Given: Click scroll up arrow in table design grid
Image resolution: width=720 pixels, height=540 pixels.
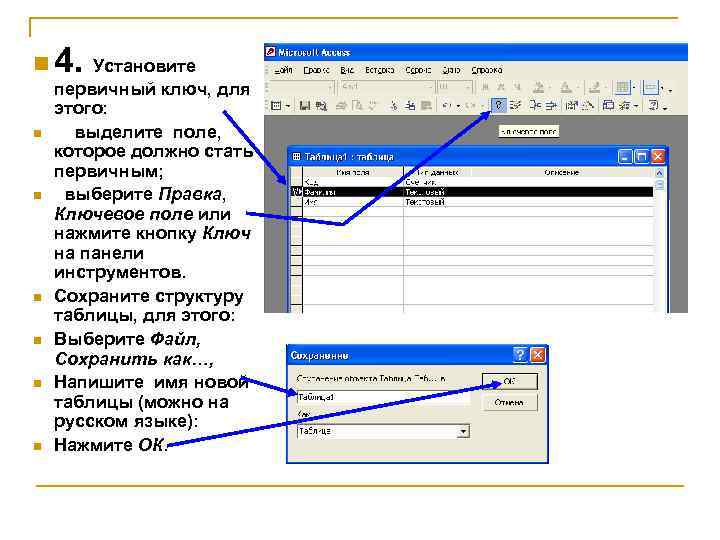Looking at the screenshot, I should tap(659, 173).
